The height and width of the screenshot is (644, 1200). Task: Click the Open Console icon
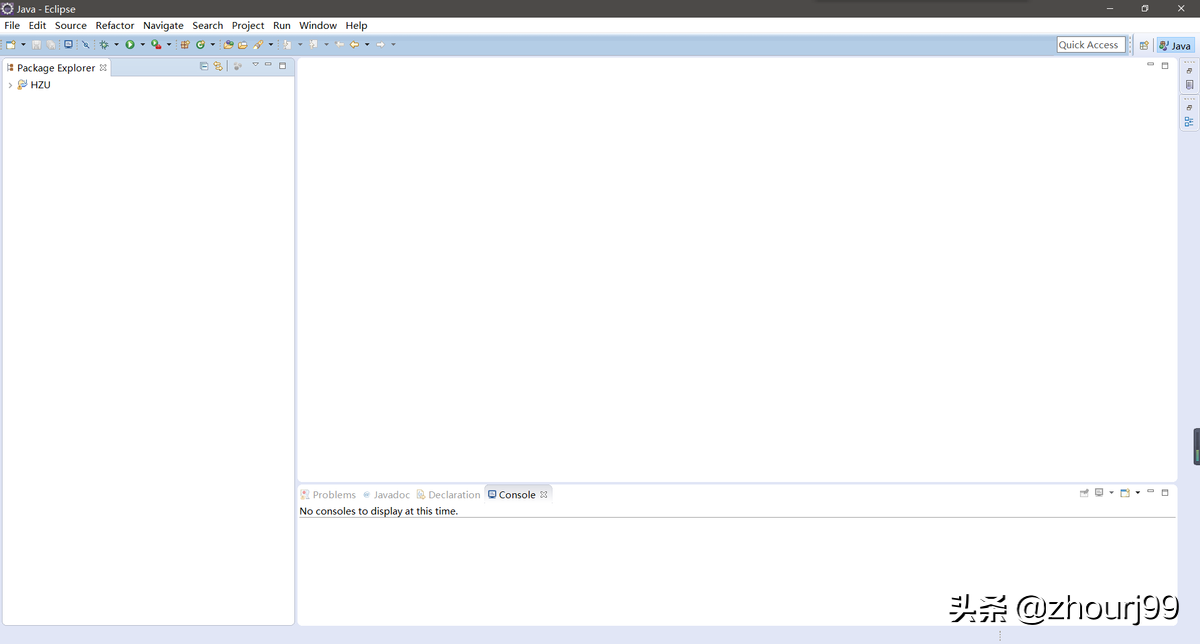click(1125, 493)
